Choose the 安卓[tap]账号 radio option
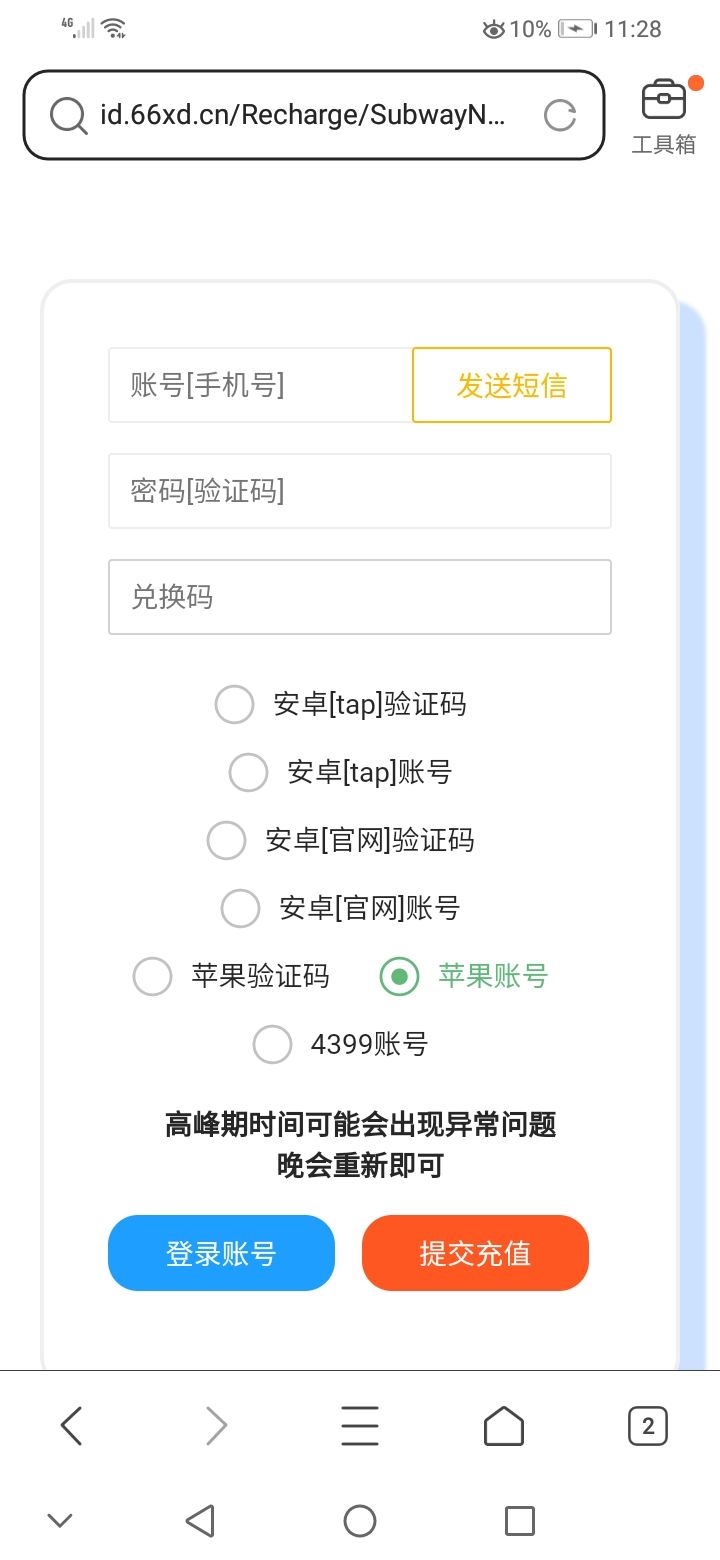The width and height of the screenshot is (720, 1560). [249, 772]
